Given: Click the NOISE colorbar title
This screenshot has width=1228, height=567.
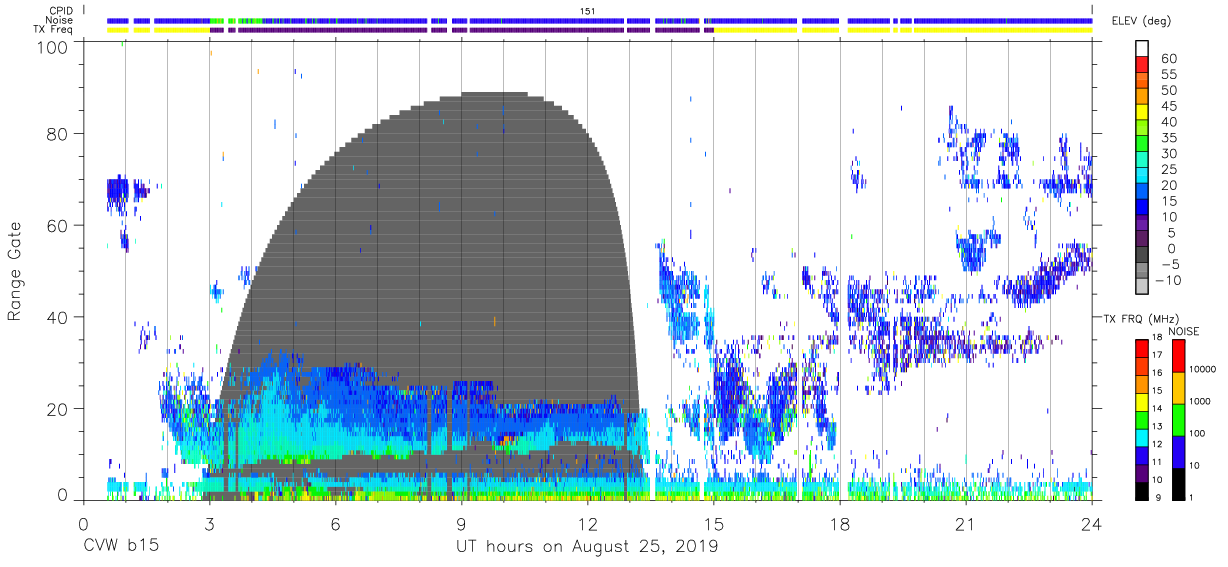Looking at the screenshot, I should (1186, 330).
